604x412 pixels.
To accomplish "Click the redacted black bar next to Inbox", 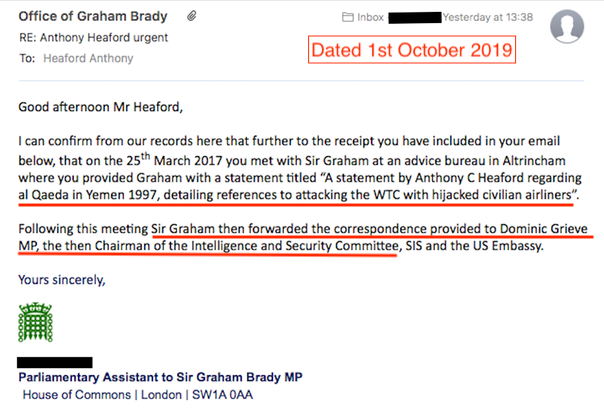I will point(414,18).
